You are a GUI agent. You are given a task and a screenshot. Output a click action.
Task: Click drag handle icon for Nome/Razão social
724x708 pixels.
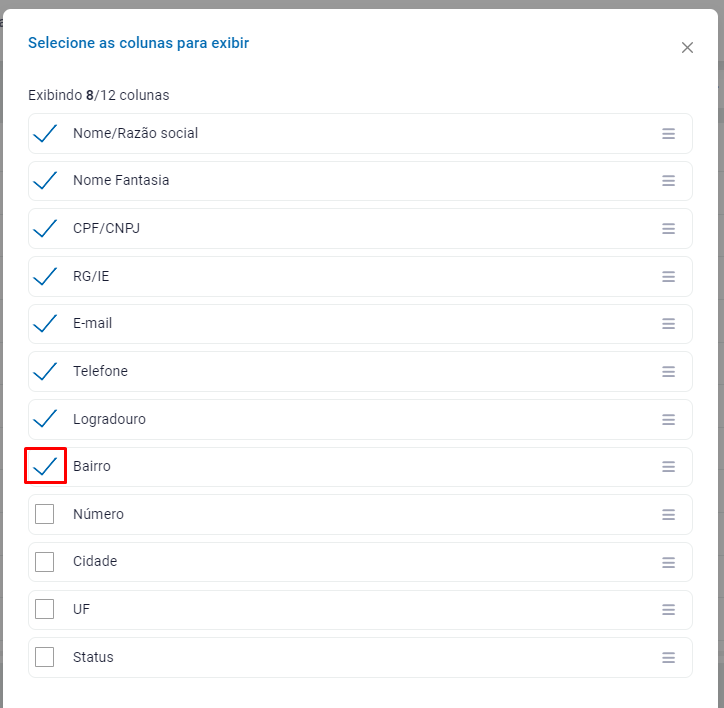[668, 134]
